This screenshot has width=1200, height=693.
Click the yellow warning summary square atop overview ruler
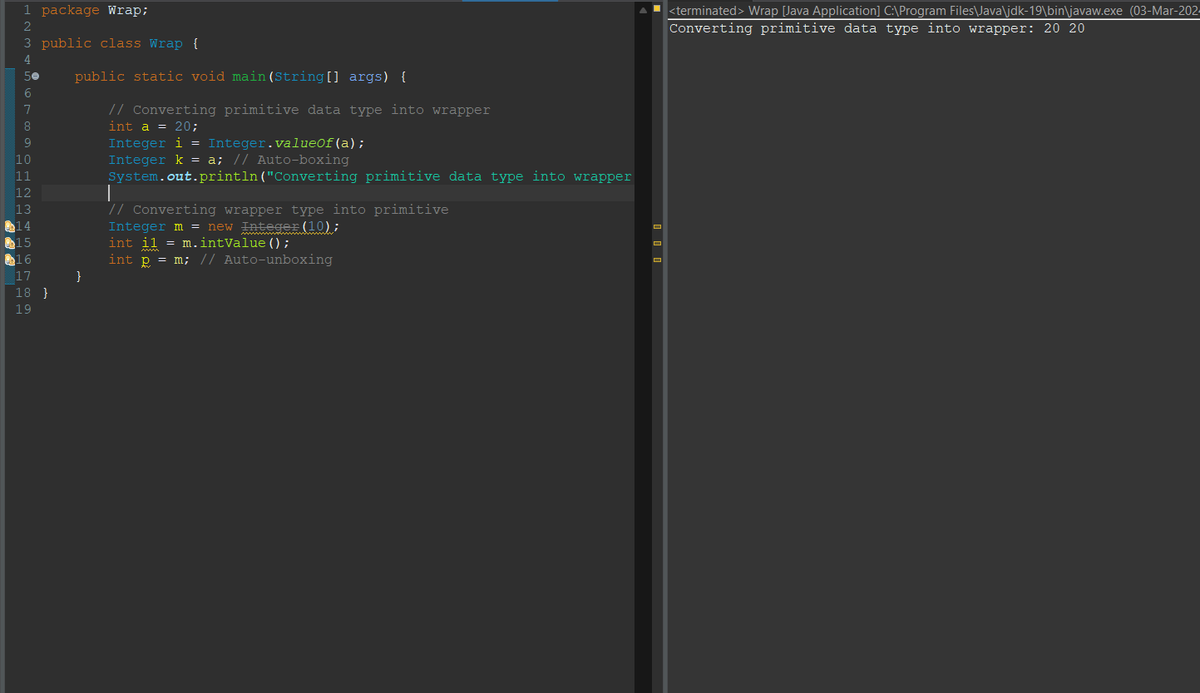click(656, 10)
